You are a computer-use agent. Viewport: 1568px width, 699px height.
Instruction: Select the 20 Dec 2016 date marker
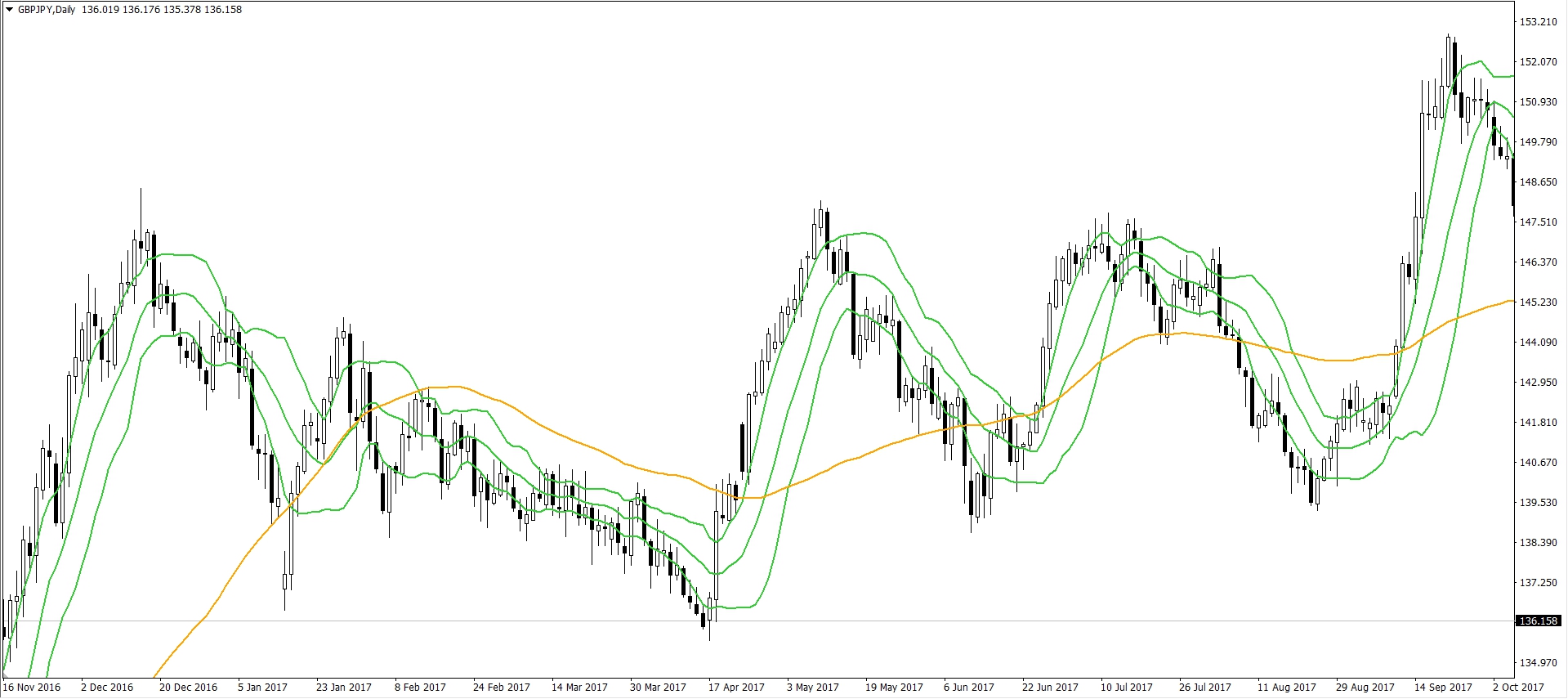(188, 688)
